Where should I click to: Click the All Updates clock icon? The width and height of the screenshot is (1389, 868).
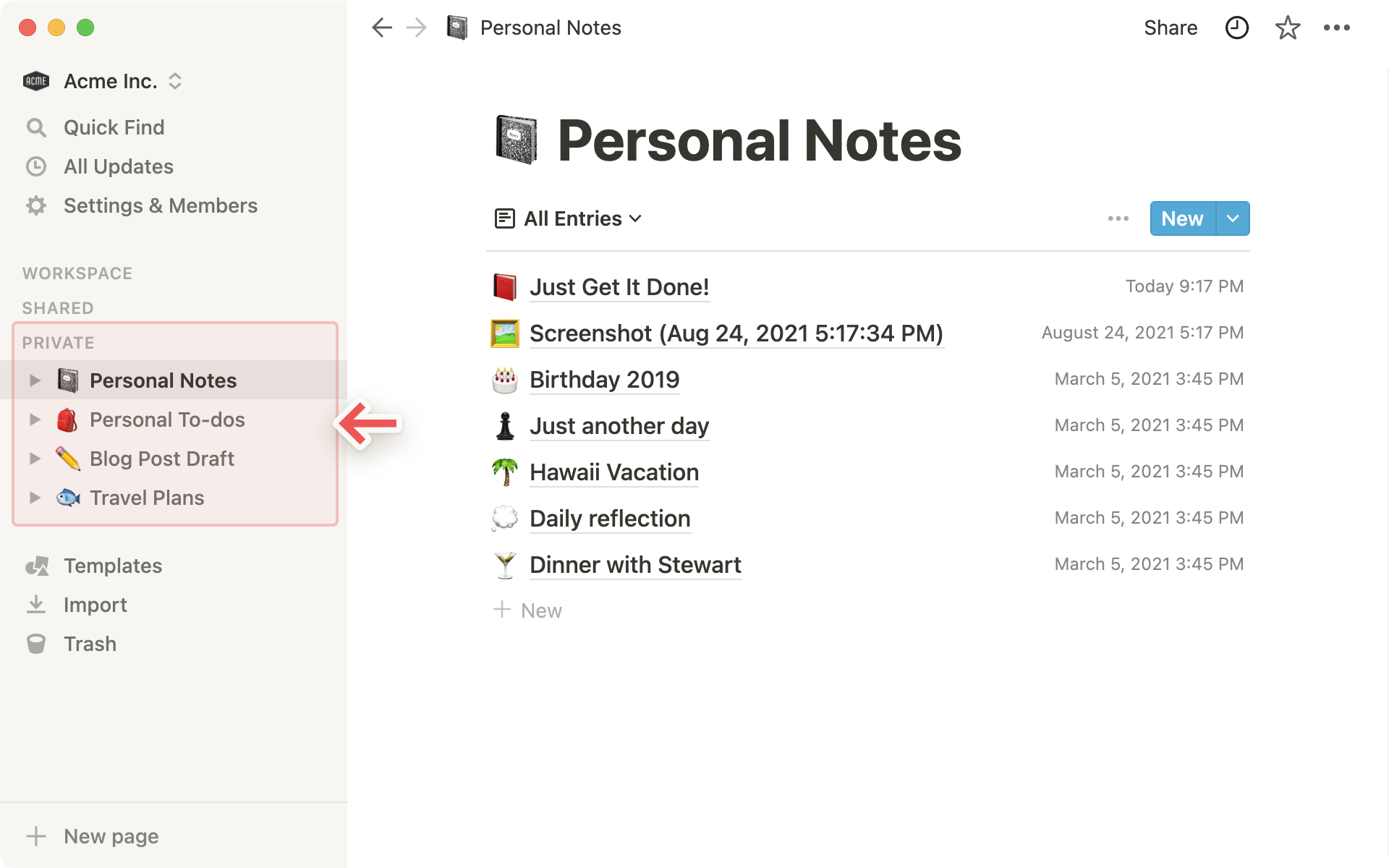tap(36, 166)
